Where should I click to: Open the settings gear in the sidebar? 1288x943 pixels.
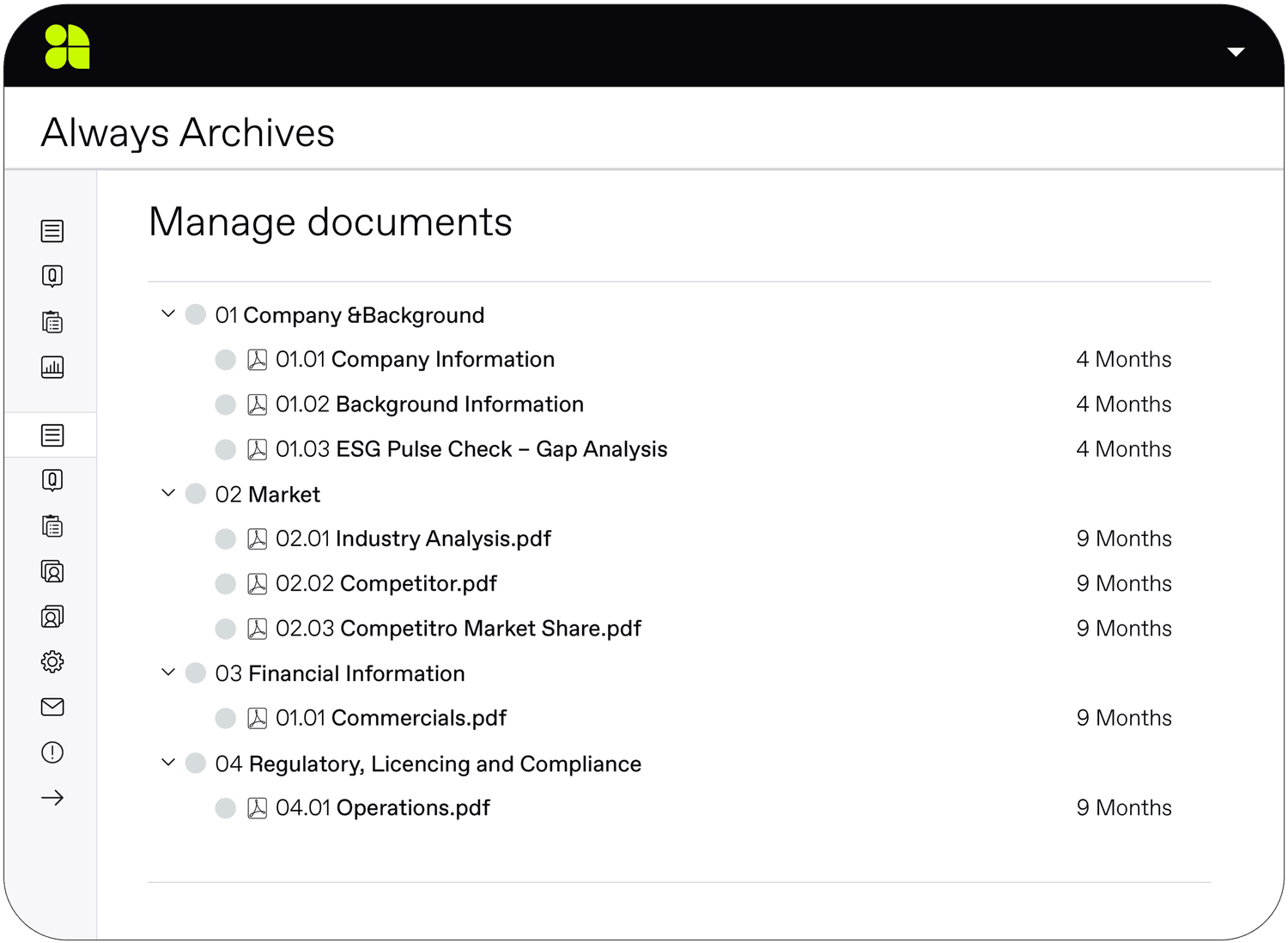click(x=52, y=662)
